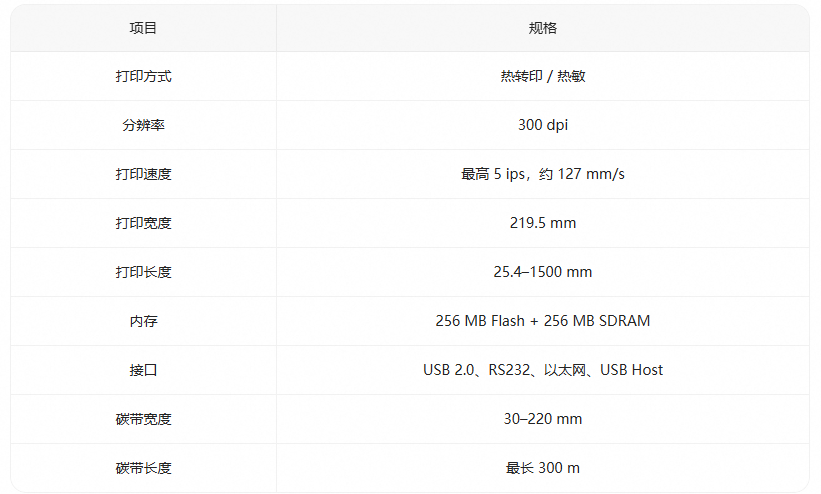Screen dimensions: 821x494
Task: Click the 300 dpi value
Action: tap(542, 125)
